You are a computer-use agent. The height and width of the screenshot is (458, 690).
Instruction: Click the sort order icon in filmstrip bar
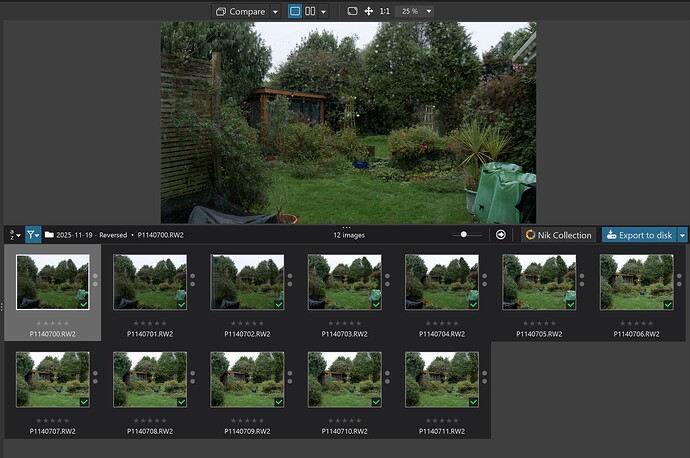tap(14, 235)
